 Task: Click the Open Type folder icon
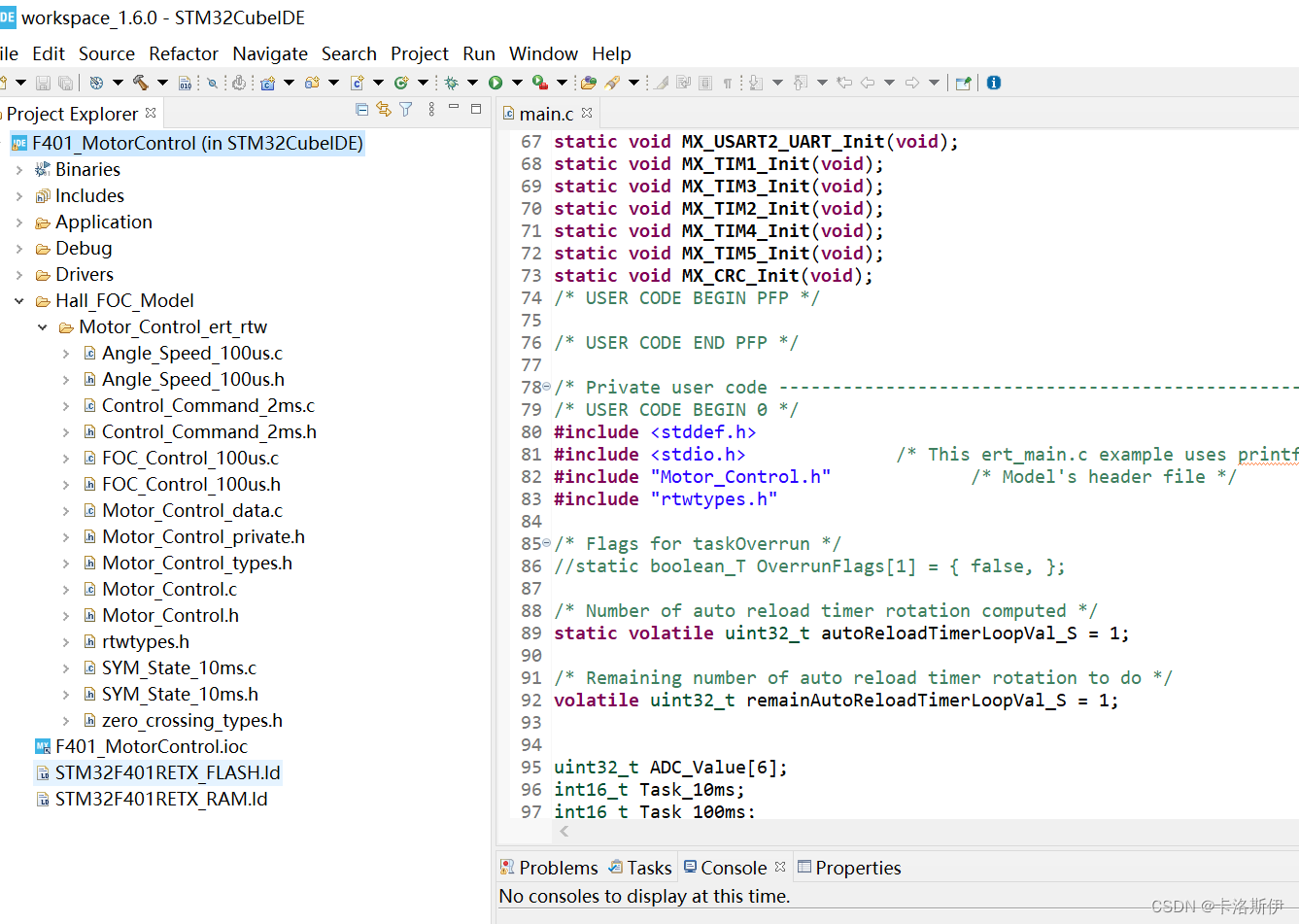tap(589, 83)
